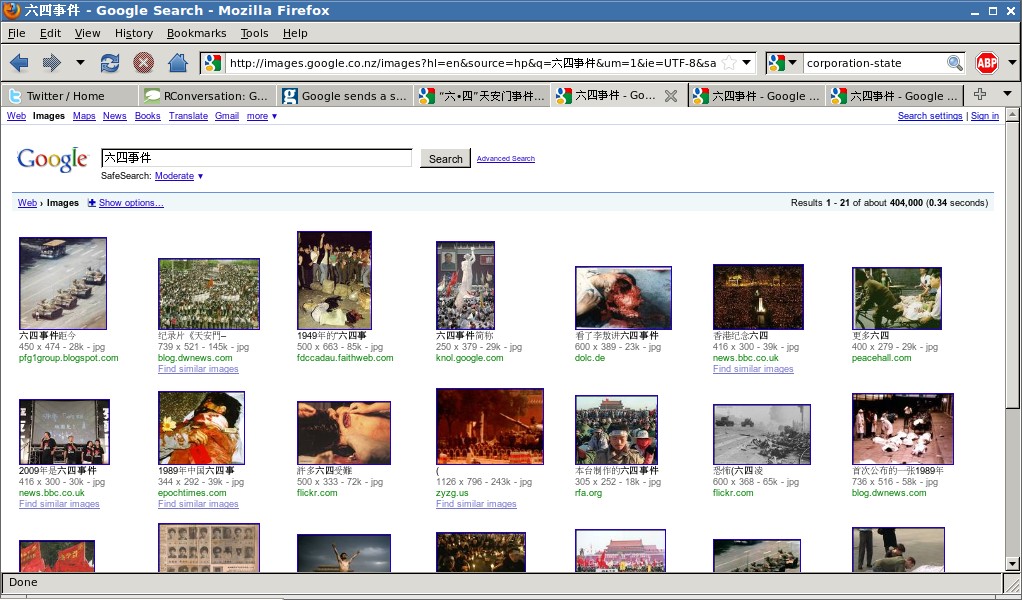The height and width of the screenshot is (600, 1022).
Task: Go to the Home page icon
Action: (x=177, y=63)
